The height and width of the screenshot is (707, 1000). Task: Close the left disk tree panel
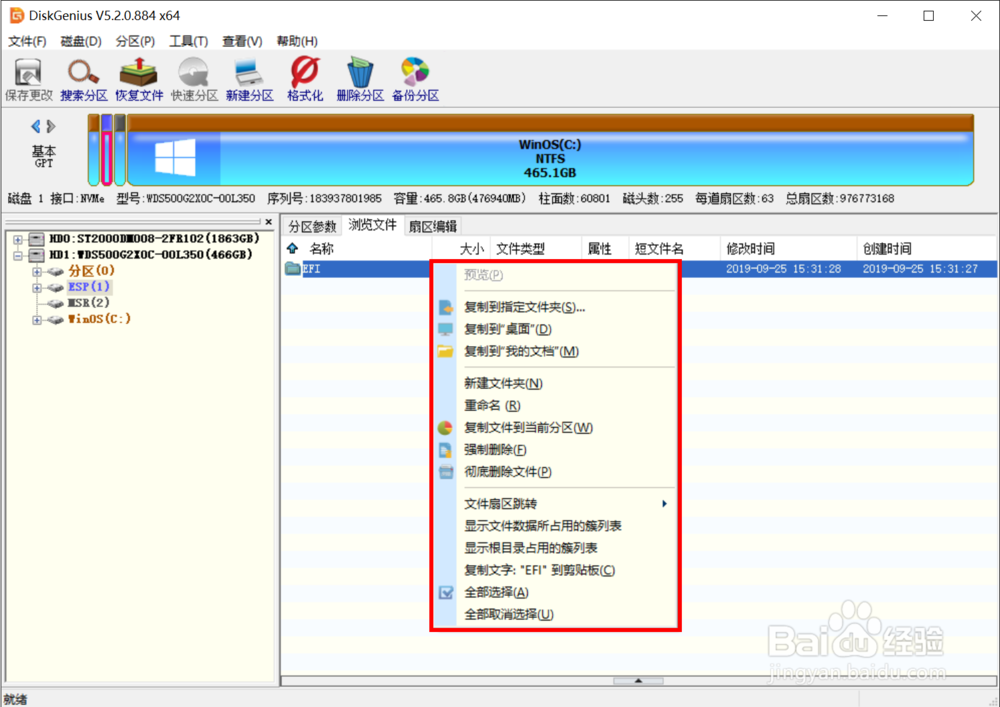269,222
